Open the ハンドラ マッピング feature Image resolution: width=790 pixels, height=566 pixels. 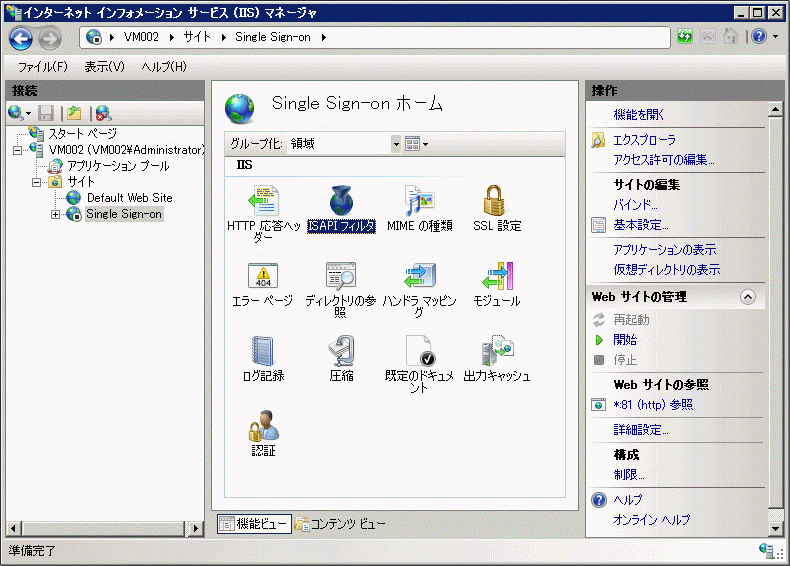point(419,289)
